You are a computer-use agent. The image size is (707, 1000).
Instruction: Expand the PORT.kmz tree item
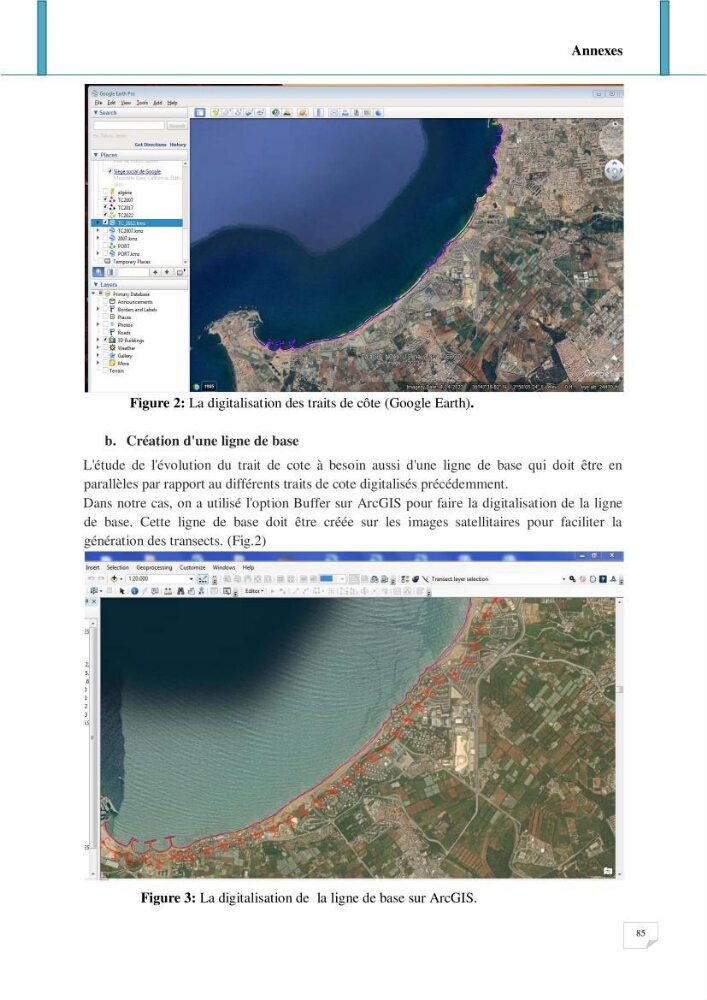pos(98,253)
